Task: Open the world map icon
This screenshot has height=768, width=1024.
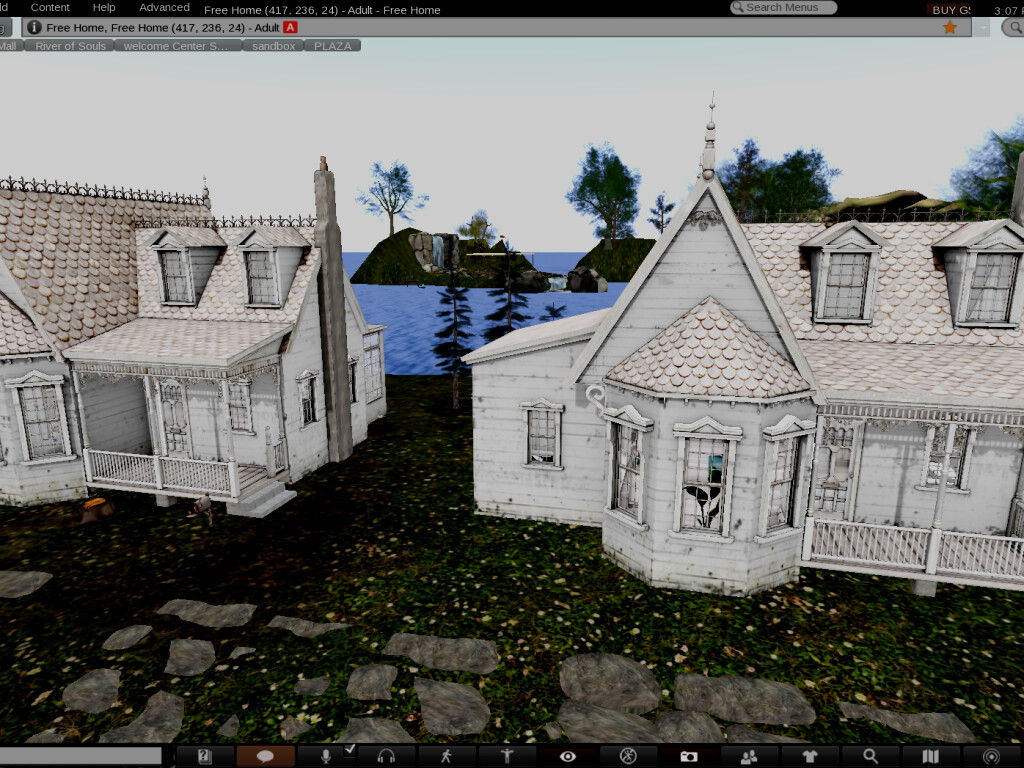Action: point(931,756)
